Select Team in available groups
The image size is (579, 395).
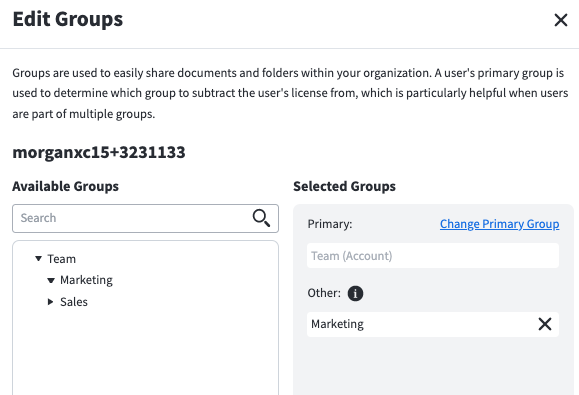click(62, 259)
